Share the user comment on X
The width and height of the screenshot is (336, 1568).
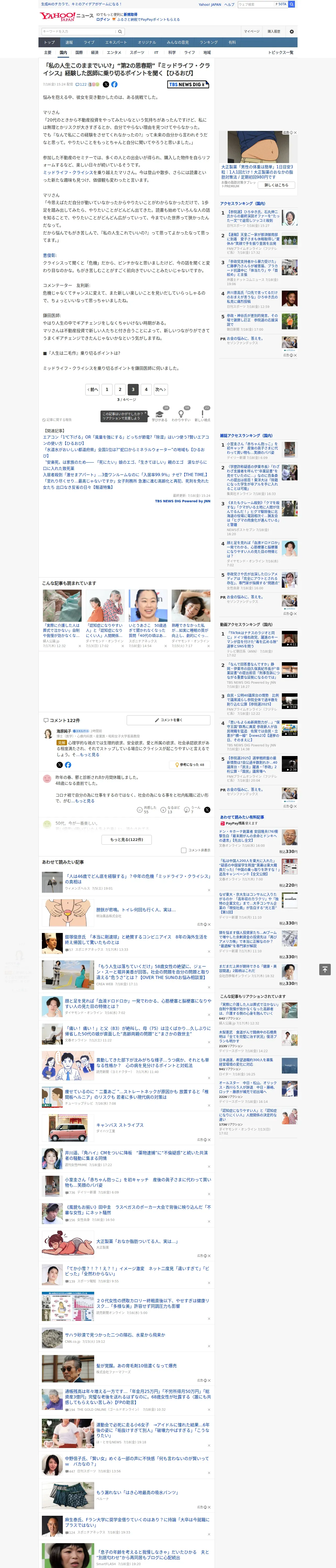point(207,810)
